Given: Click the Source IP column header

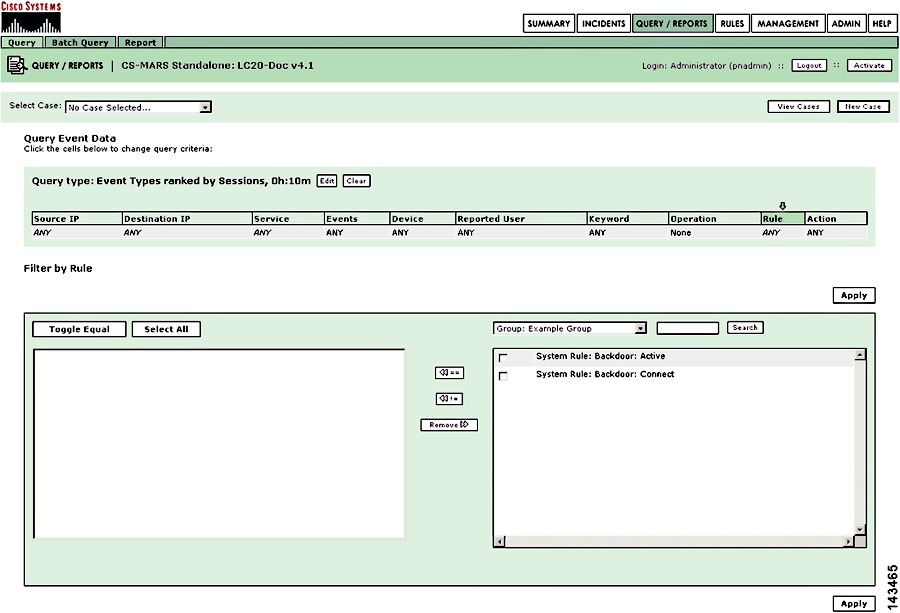Looking at the screenshot, I should coord(77,219).
